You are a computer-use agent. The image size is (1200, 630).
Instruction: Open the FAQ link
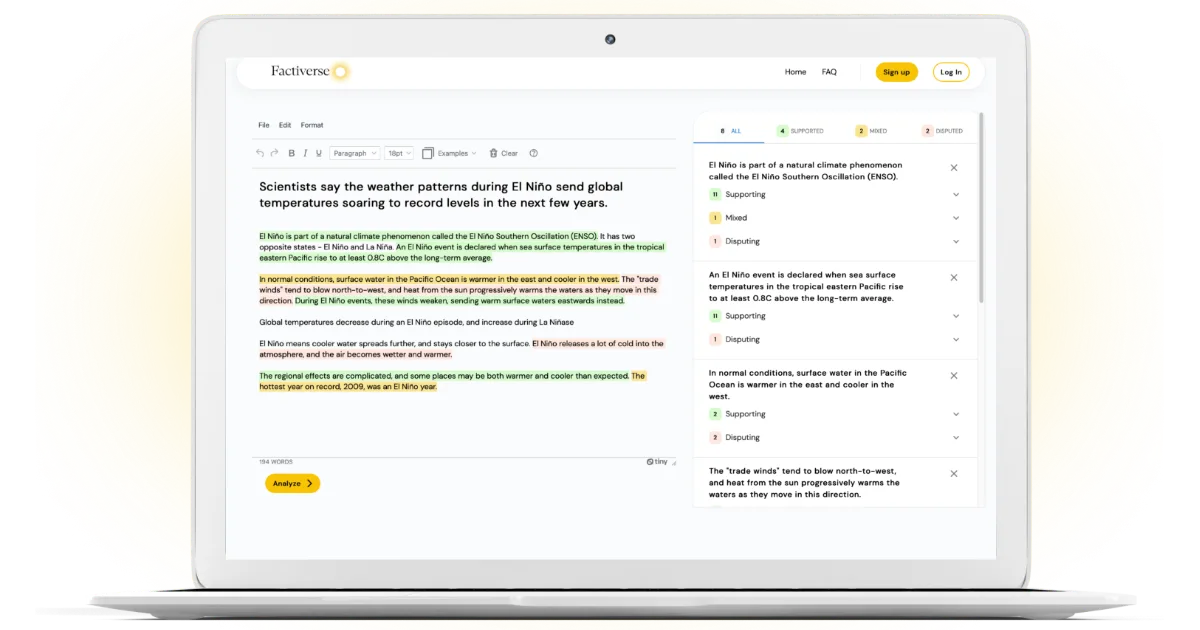[x=829, y=72]
